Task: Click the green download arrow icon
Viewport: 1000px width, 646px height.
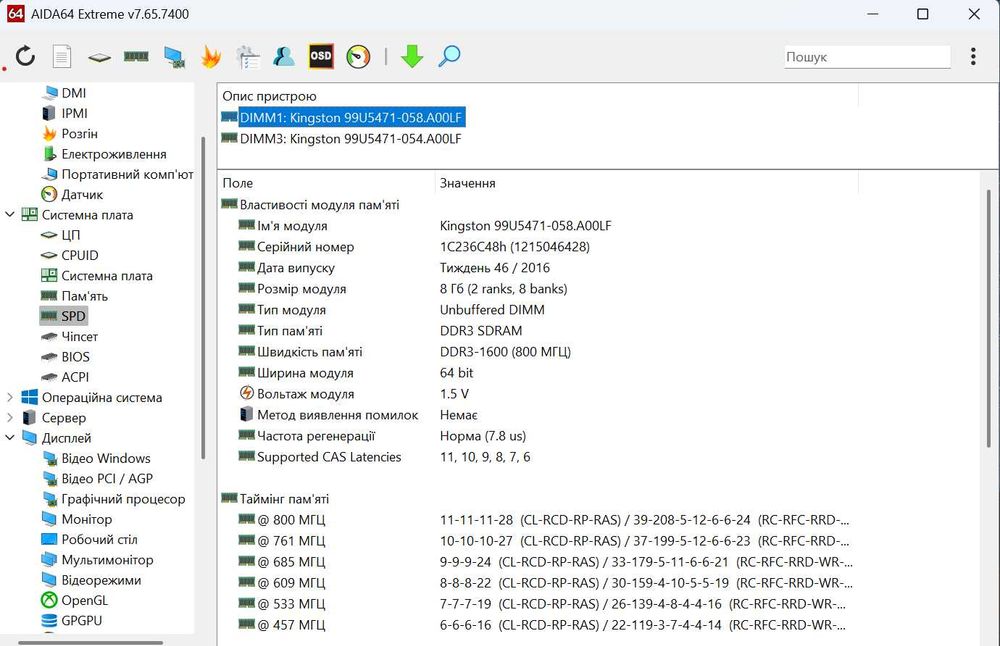Action: pyautogui.click(x=412, y=56)
